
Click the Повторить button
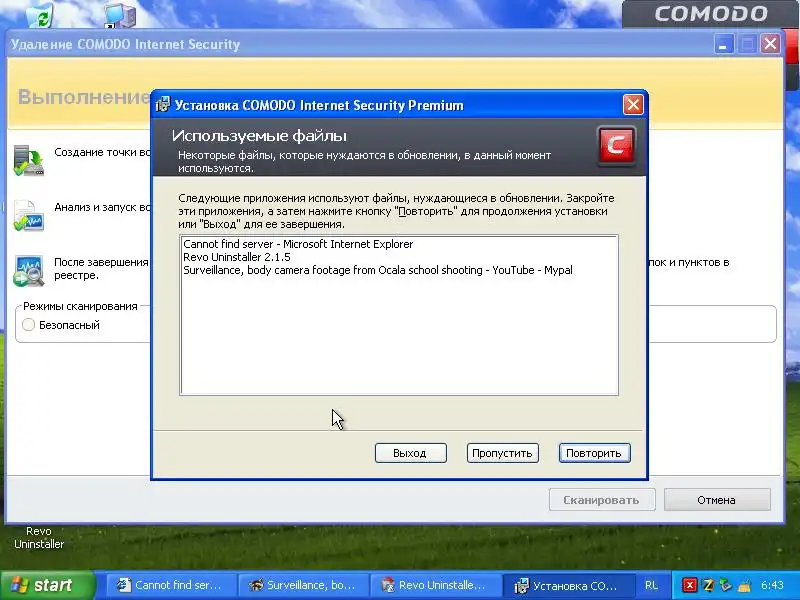tap(594, 453)
